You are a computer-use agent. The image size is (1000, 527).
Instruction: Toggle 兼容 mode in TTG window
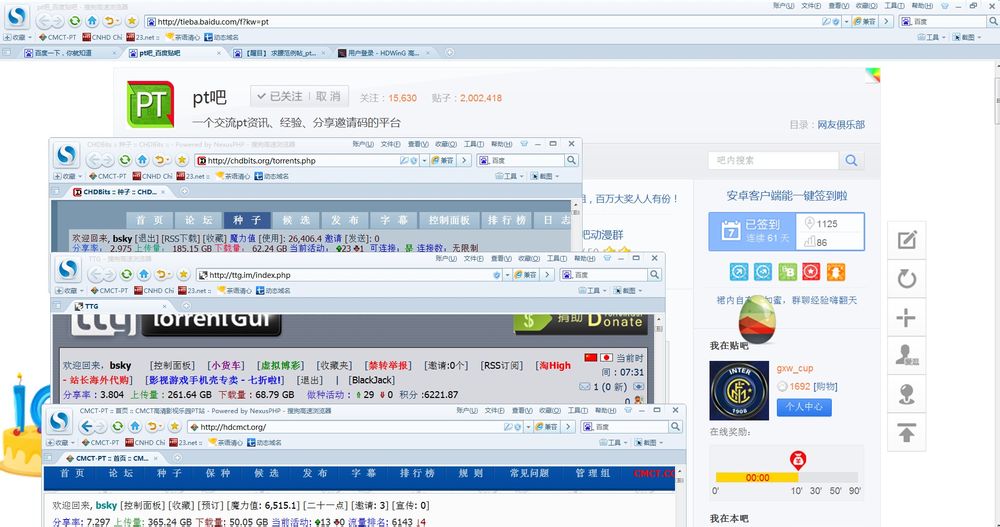(526, 274)
